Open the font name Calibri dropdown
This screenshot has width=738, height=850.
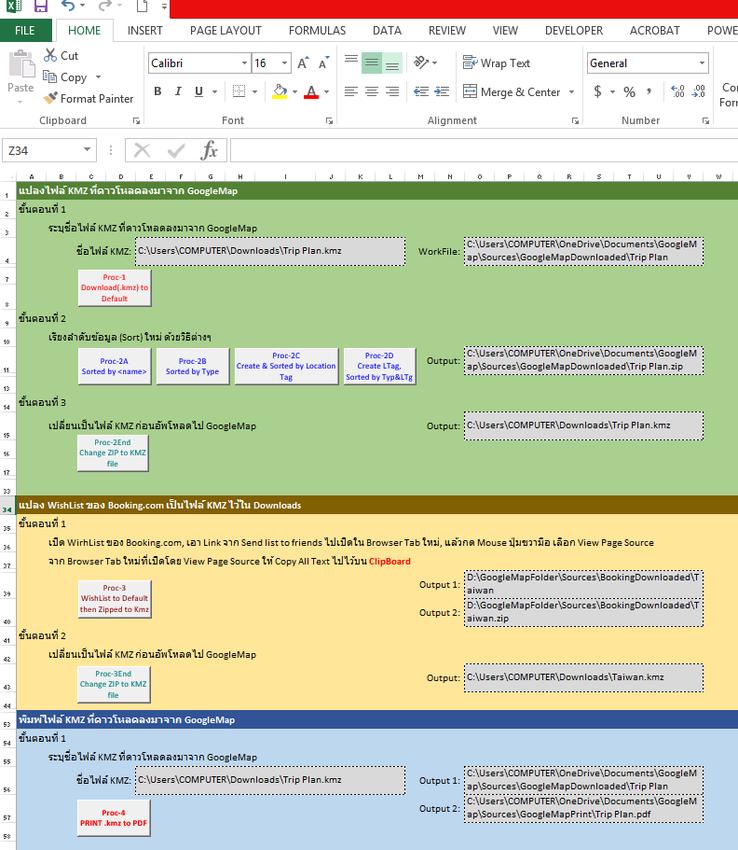tap(244, 63)
